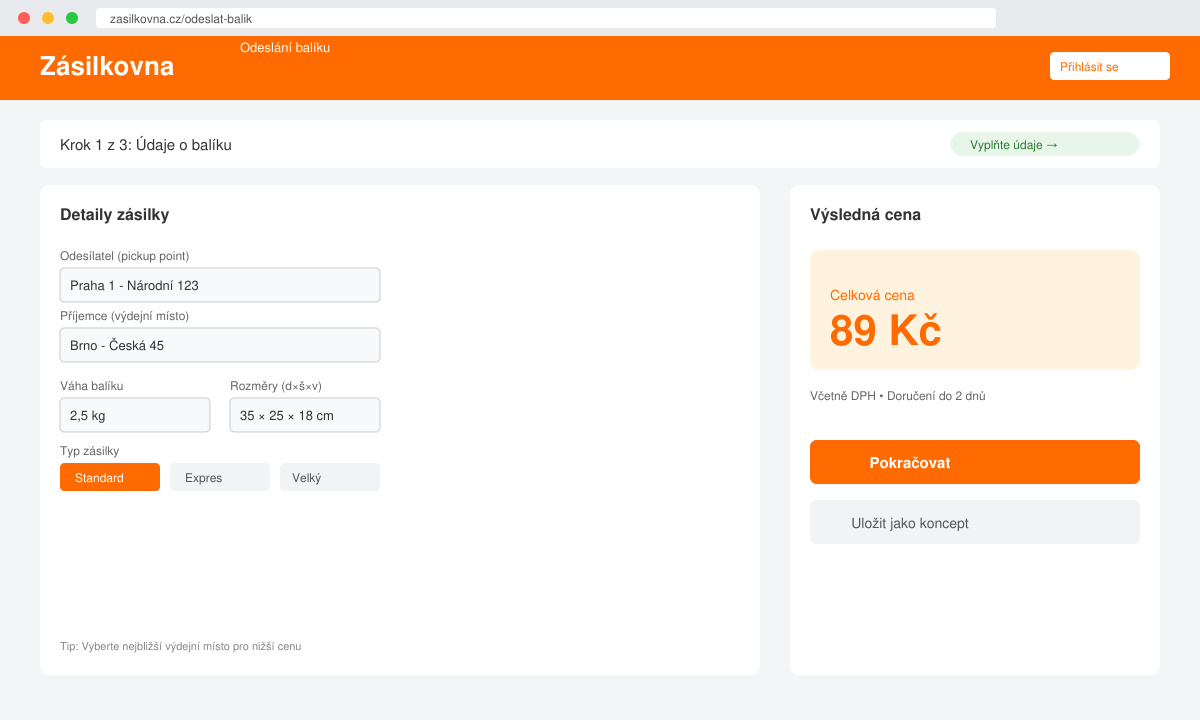Screen dimensions: 1200x720
Task: Select the Expres shipment type
Action: click(220, 477)
